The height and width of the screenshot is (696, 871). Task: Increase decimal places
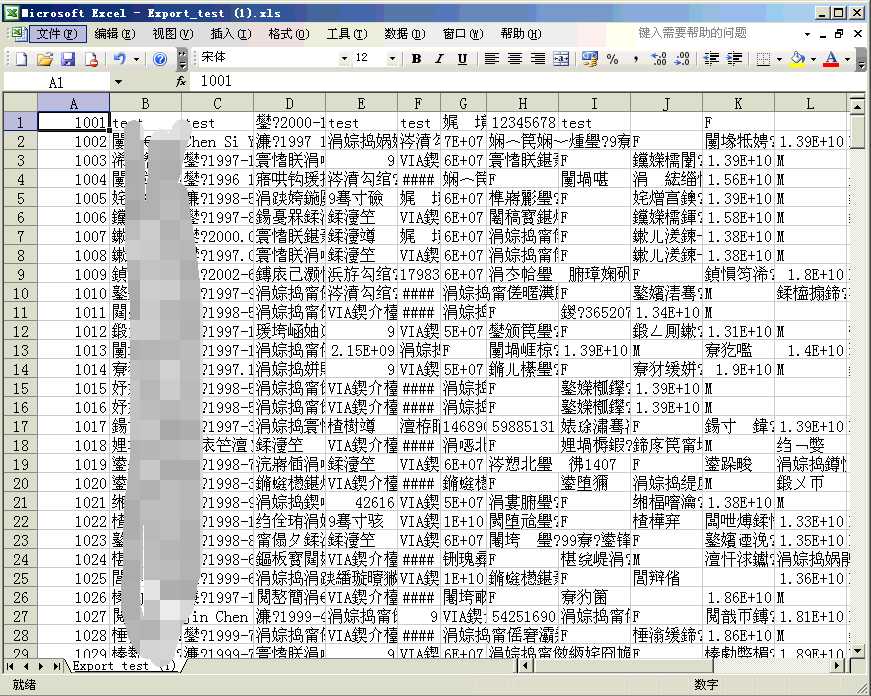click(659, 58)
